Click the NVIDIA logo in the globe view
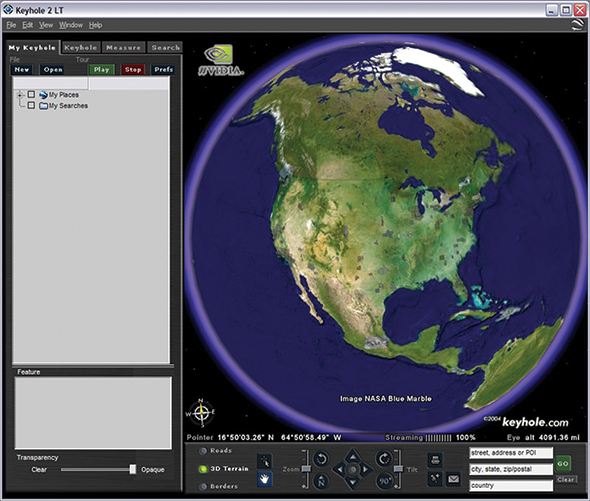Screen dimensions: 590x501 click(x=221, y=60)
